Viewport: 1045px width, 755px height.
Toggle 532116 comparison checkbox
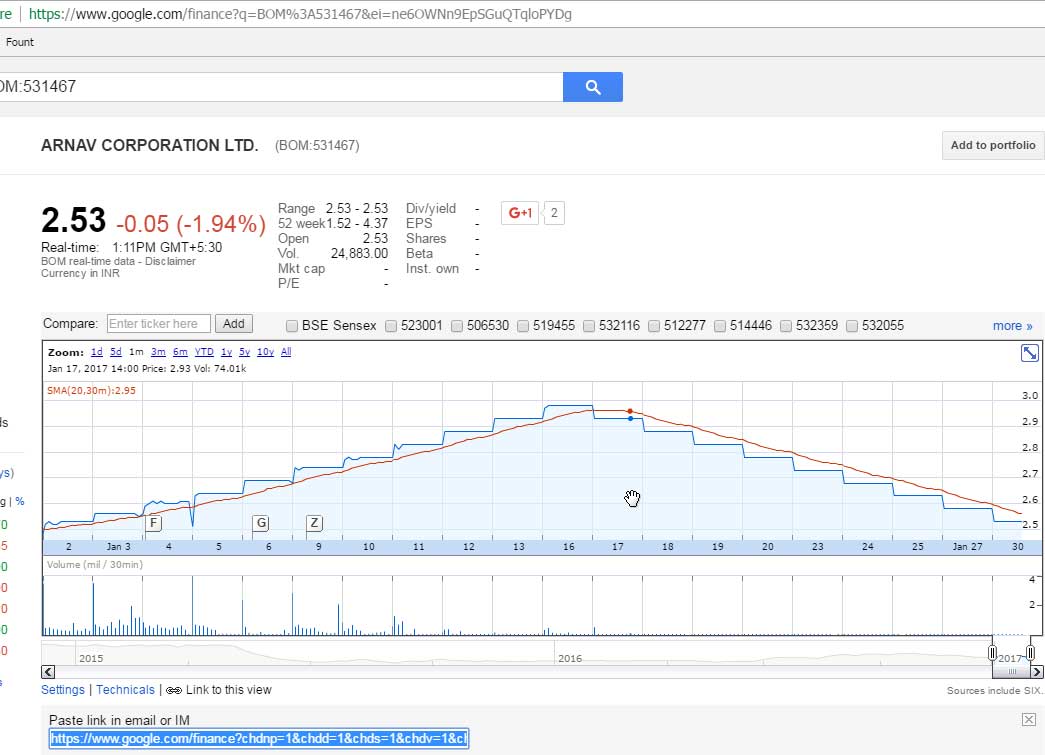[588, 326]
